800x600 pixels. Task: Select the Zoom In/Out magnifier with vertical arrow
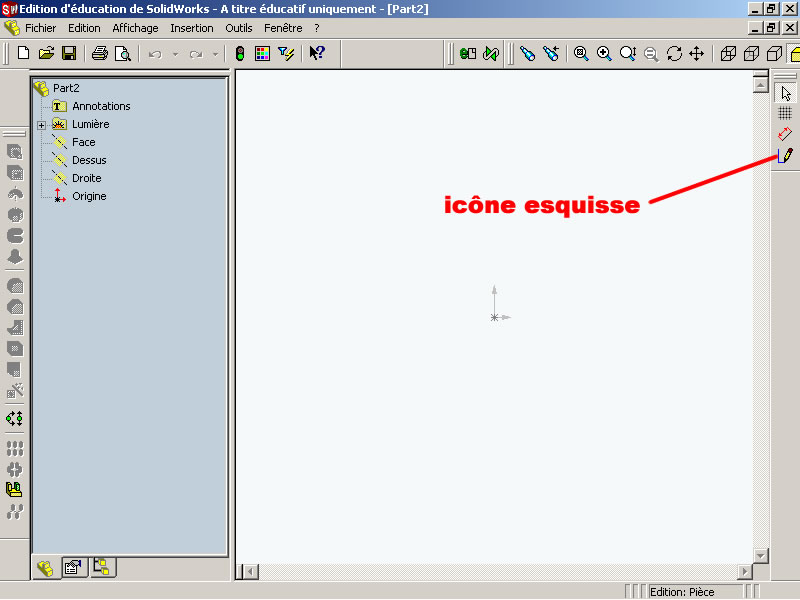tap(628, 54)
